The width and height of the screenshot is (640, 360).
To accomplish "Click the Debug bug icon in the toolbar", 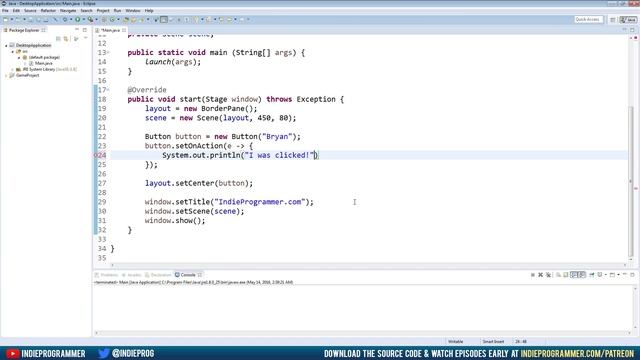I will (x=64, y=20).
